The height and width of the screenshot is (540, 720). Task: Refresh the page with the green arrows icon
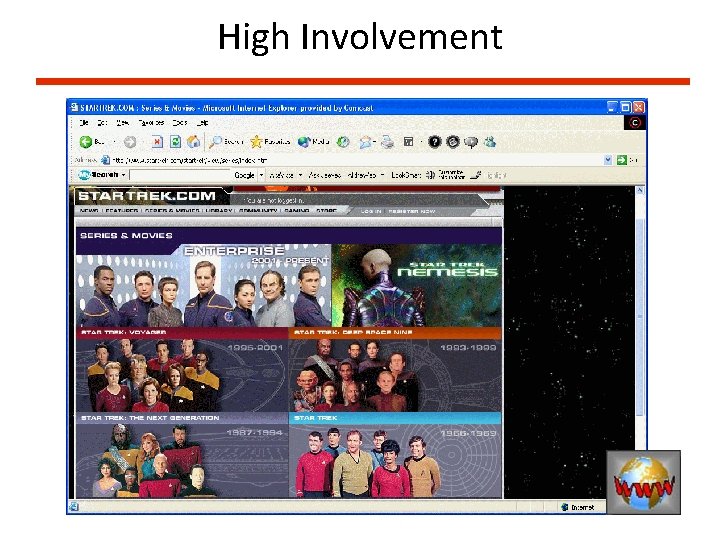pos(175,142)
